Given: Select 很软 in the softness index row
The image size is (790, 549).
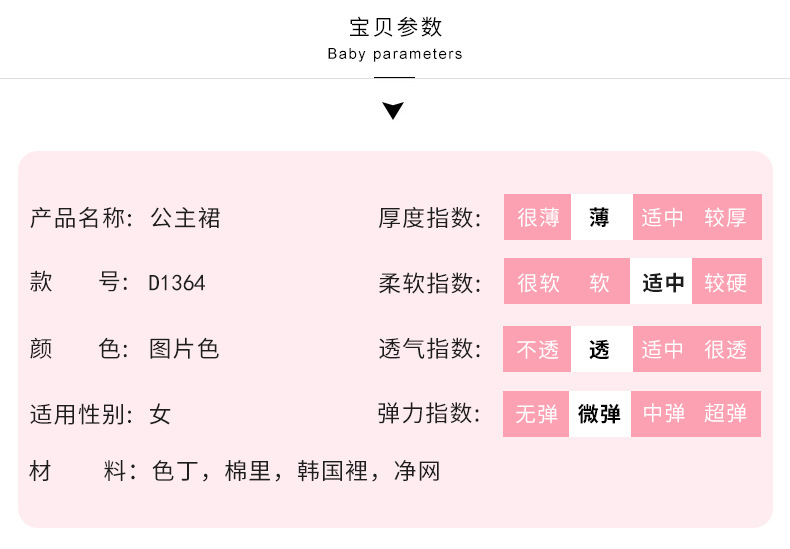Looking at the screenshot, I should click(x=538, y=282).
